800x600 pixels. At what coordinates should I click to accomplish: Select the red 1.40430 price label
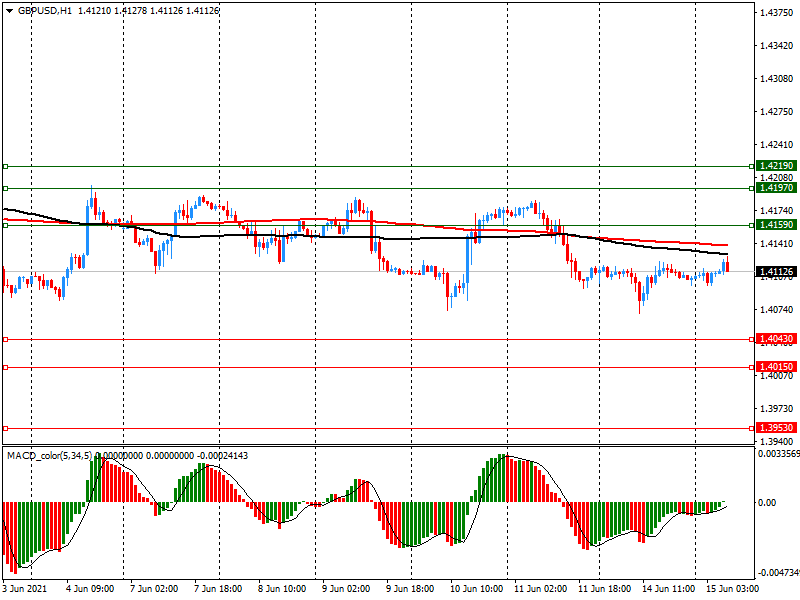[x=776, y=339]
